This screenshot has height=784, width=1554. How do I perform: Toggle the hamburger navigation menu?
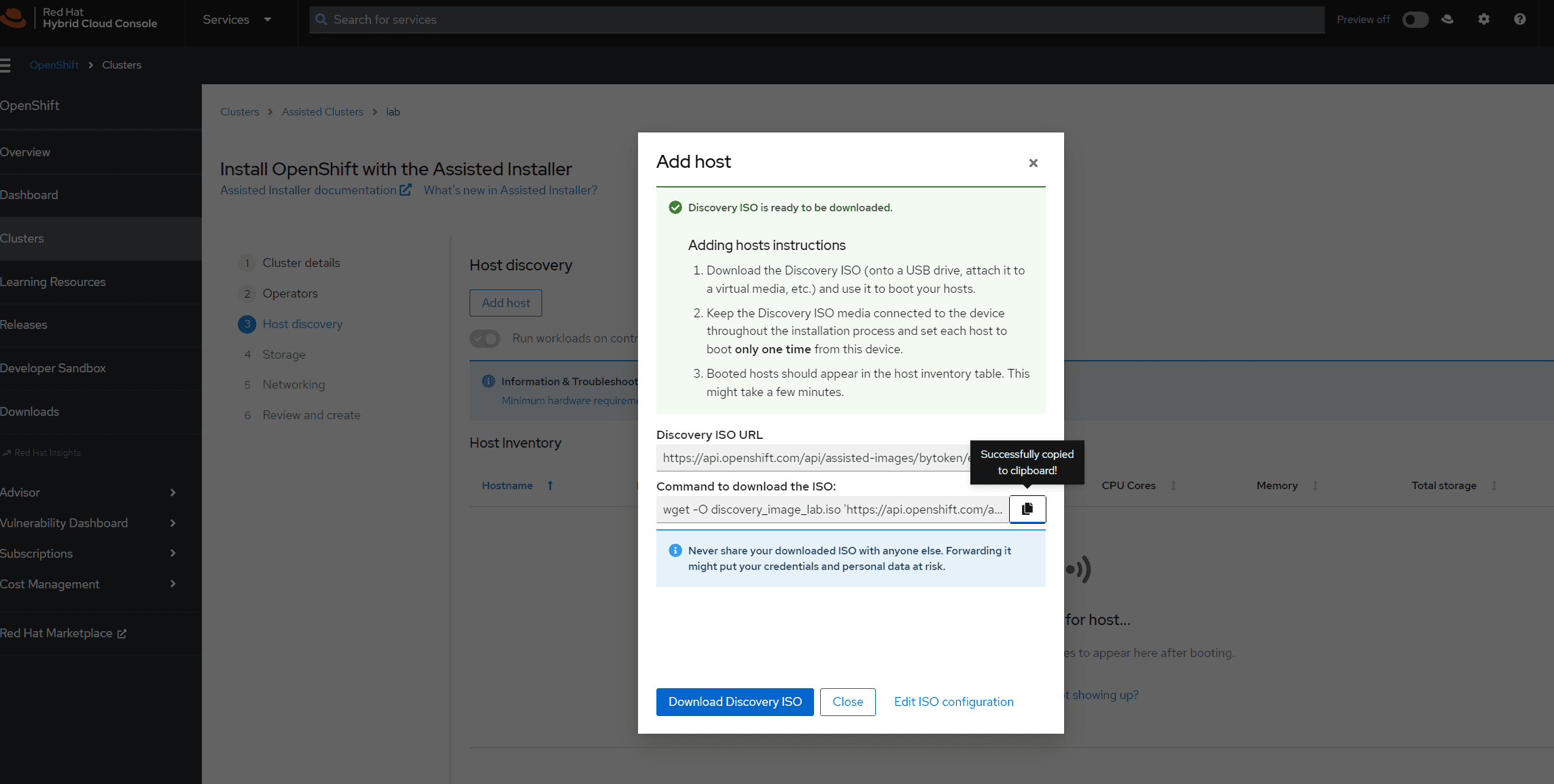(x=5, y=65)
